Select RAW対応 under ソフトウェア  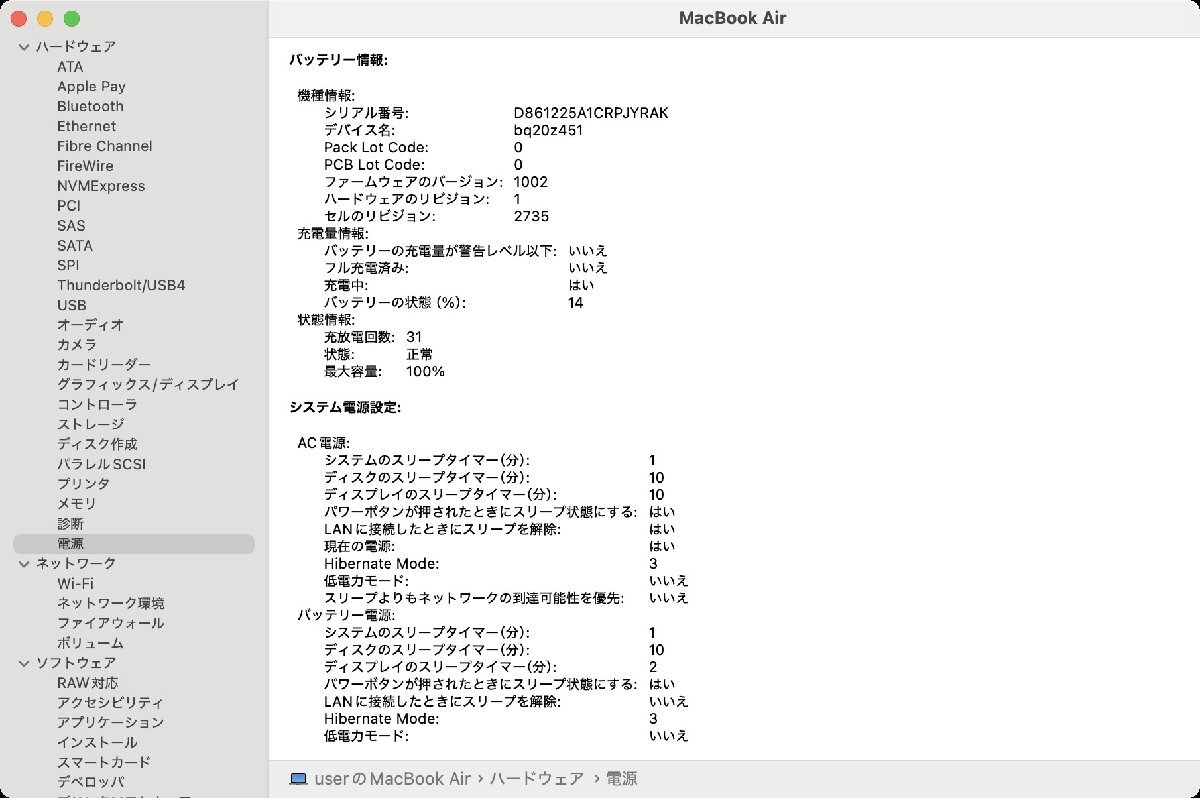(87, 683)
